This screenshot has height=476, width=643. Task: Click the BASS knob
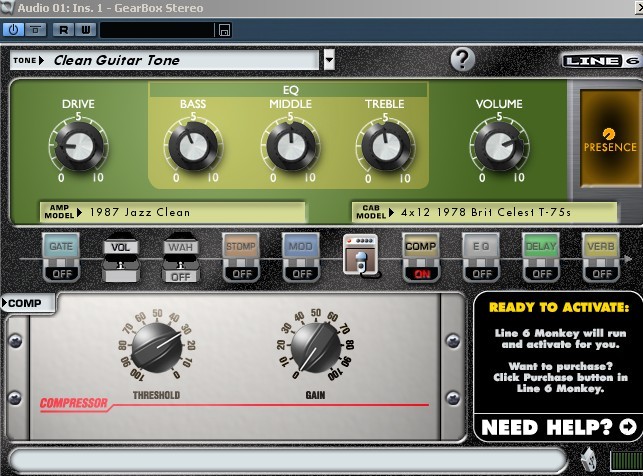click(x=193, y=146)
